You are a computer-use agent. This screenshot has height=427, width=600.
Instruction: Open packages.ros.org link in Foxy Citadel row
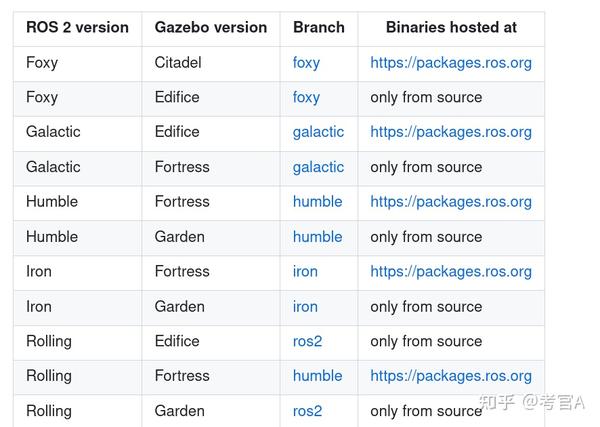[450, 62]
